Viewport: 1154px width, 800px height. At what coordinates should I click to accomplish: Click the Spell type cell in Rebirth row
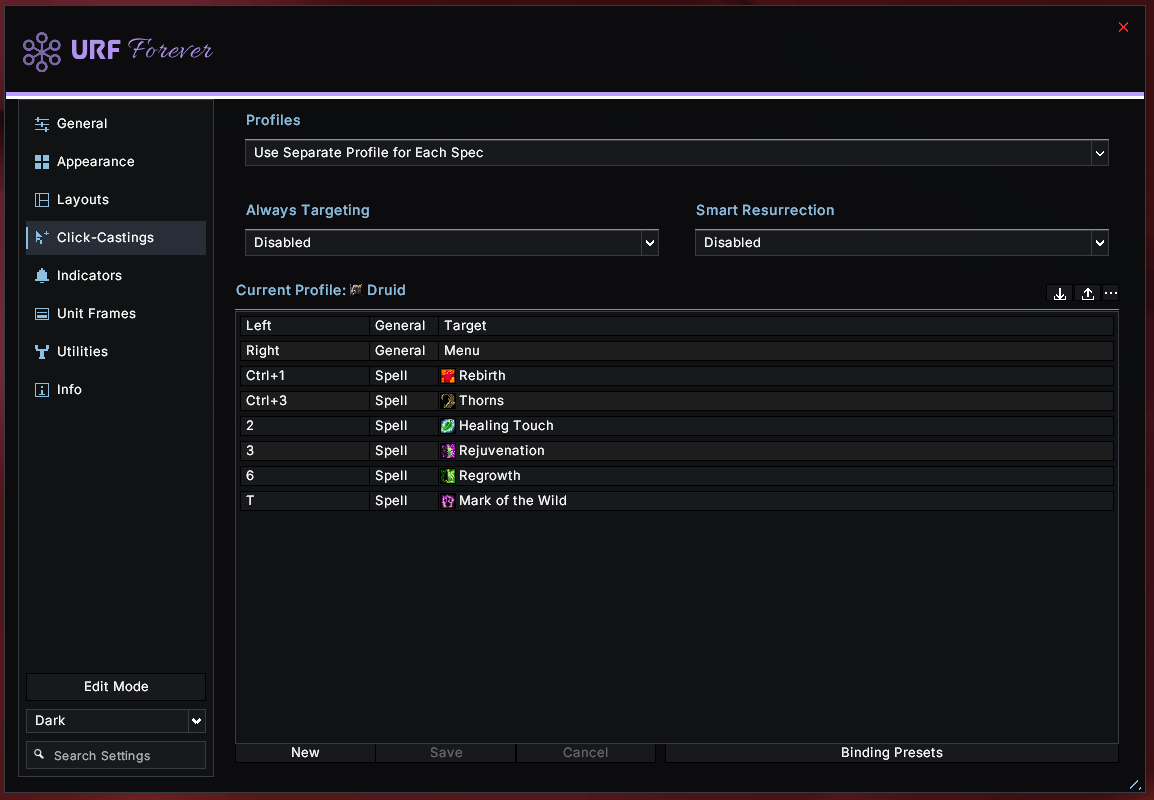pyautogui.click(x=403, y=376)
